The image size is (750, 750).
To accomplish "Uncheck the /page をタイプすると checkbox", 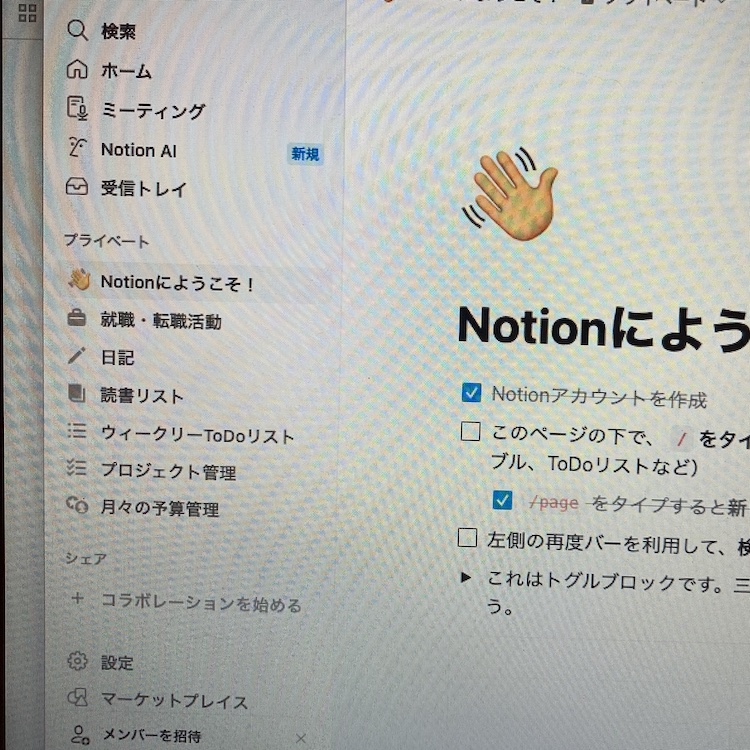I will click(x=502, y=500).
